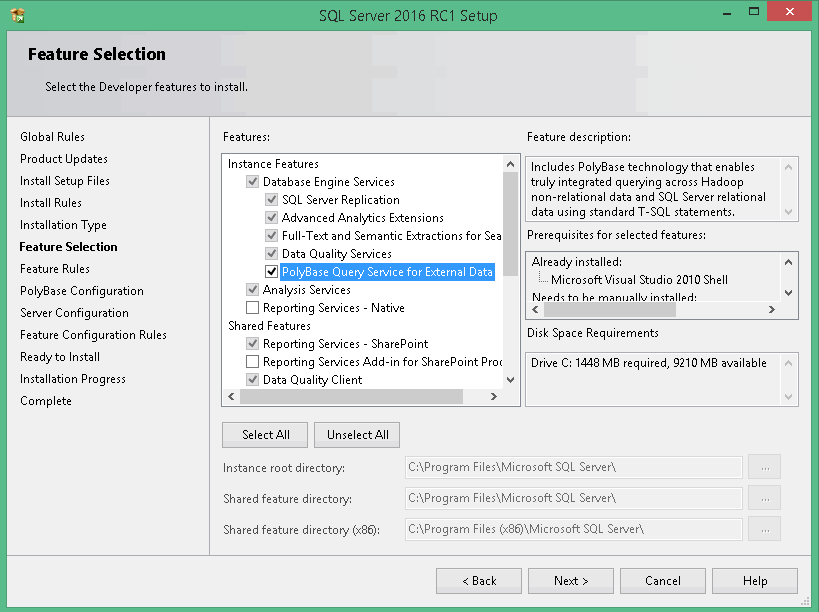The width and height of the screenshot is (819, 612).
Task: Click the Select All button
Action: tap(264, 434)
